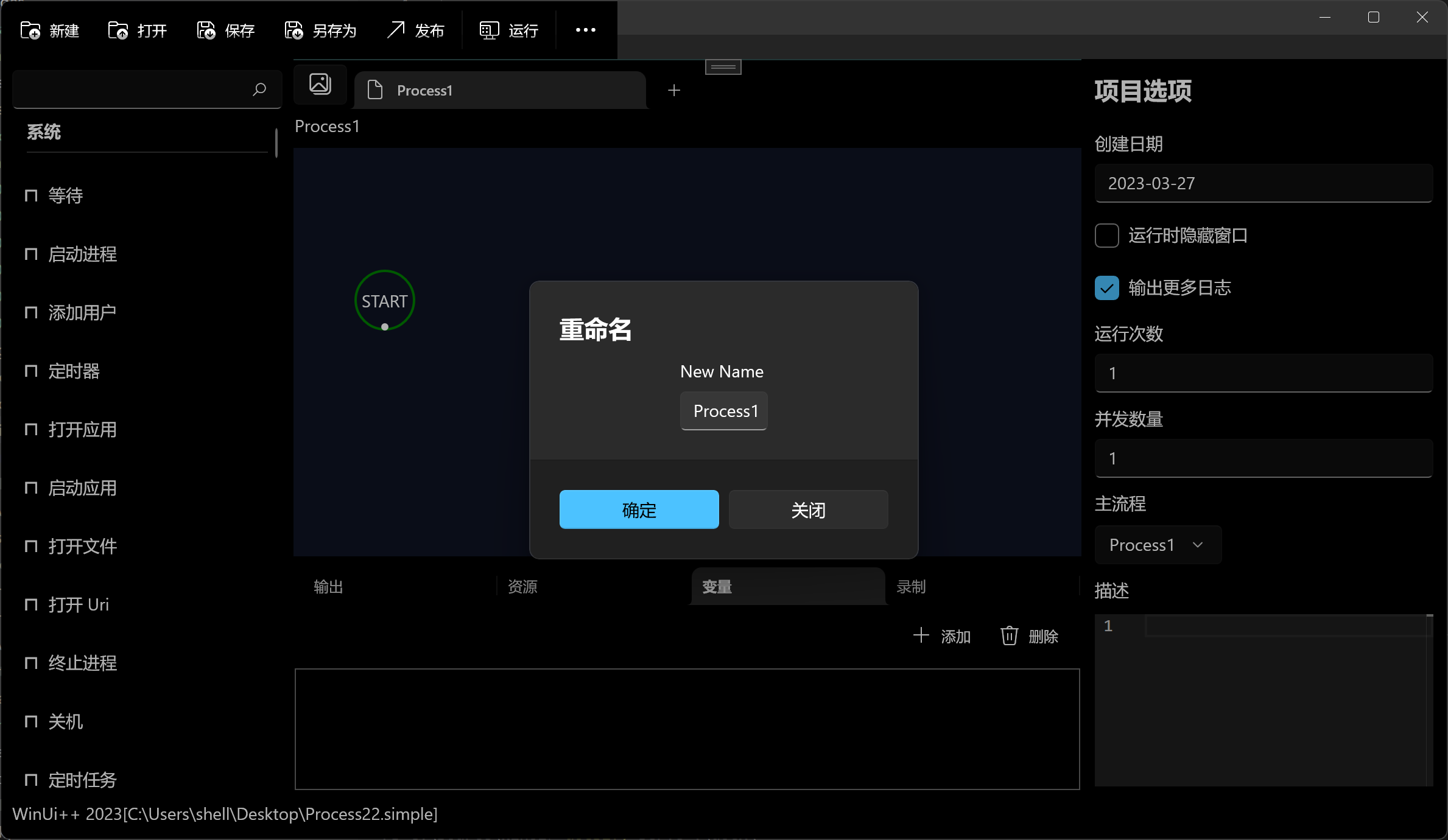Switch to the 录制 tab
The image size is (1448, 840).
(x=911, y=587)
